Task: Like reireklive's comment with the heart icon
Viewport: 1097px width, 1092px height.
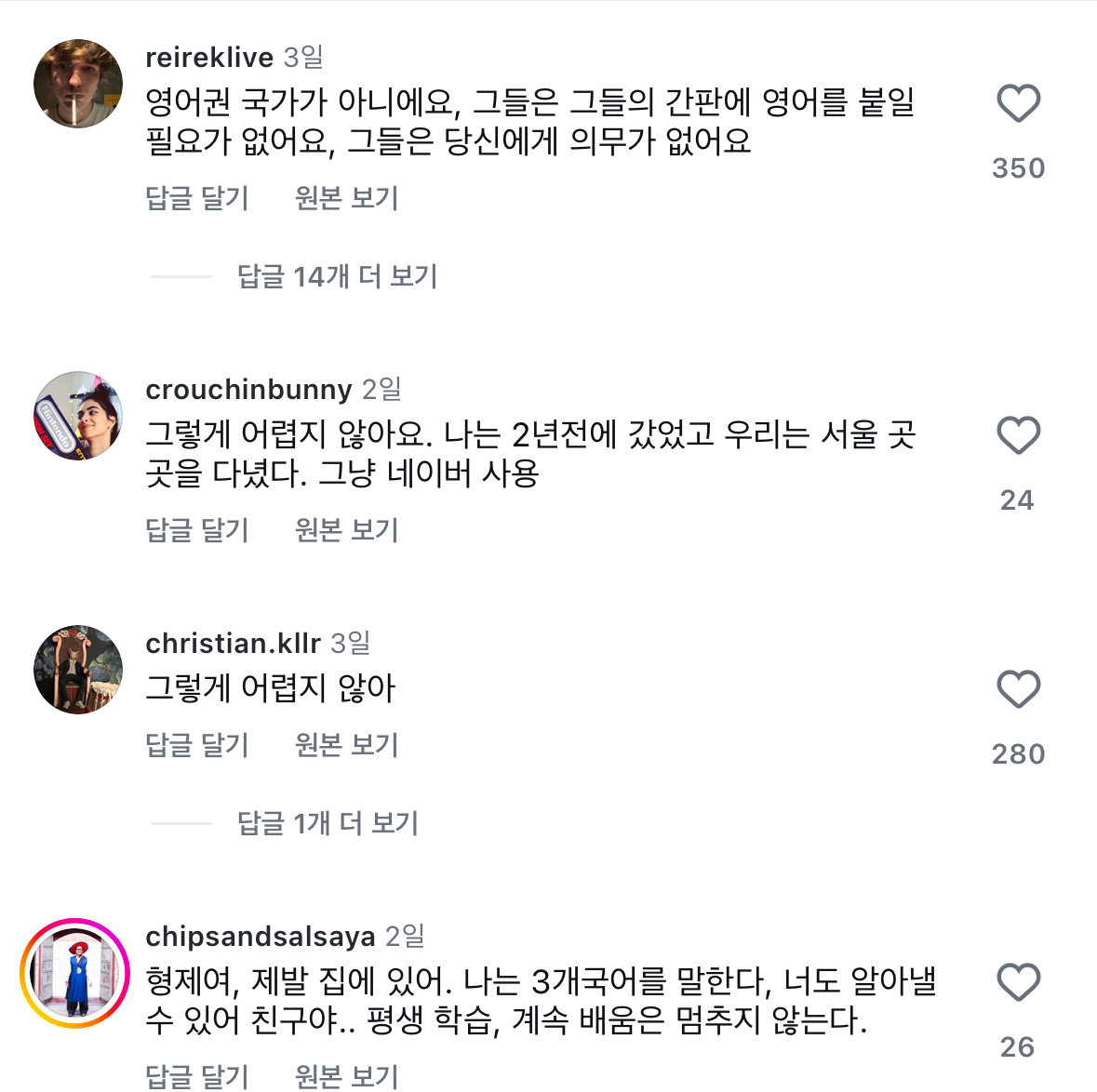Action: 1018,103
